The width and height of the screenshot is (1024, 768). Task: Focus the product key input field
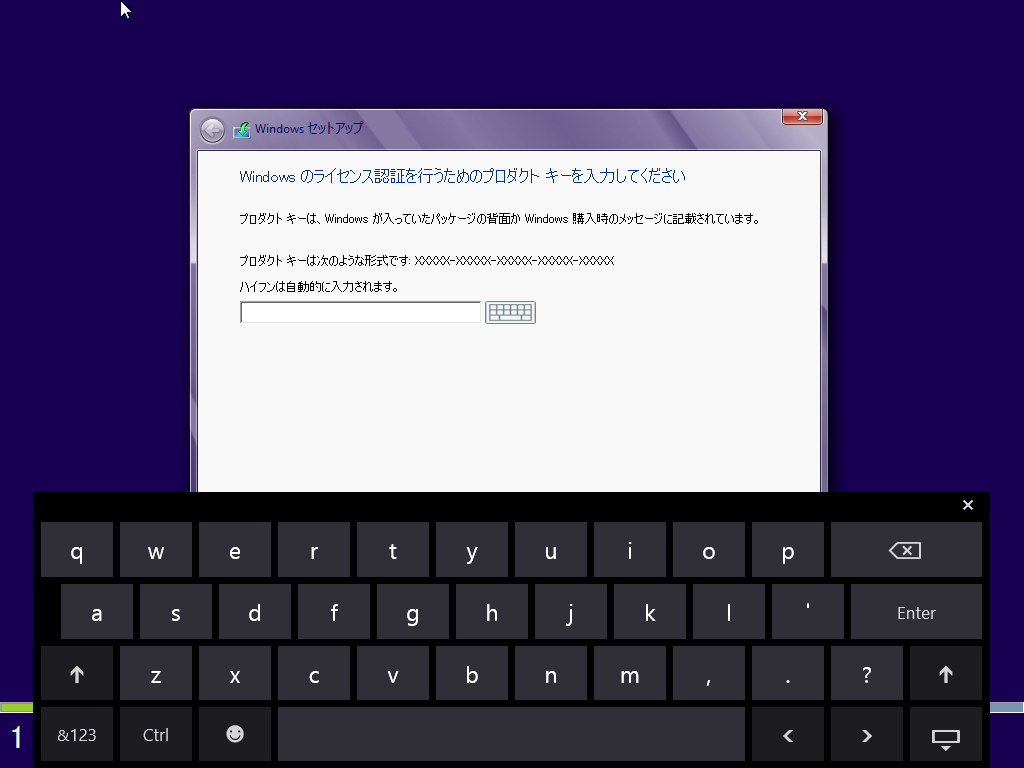360,312
